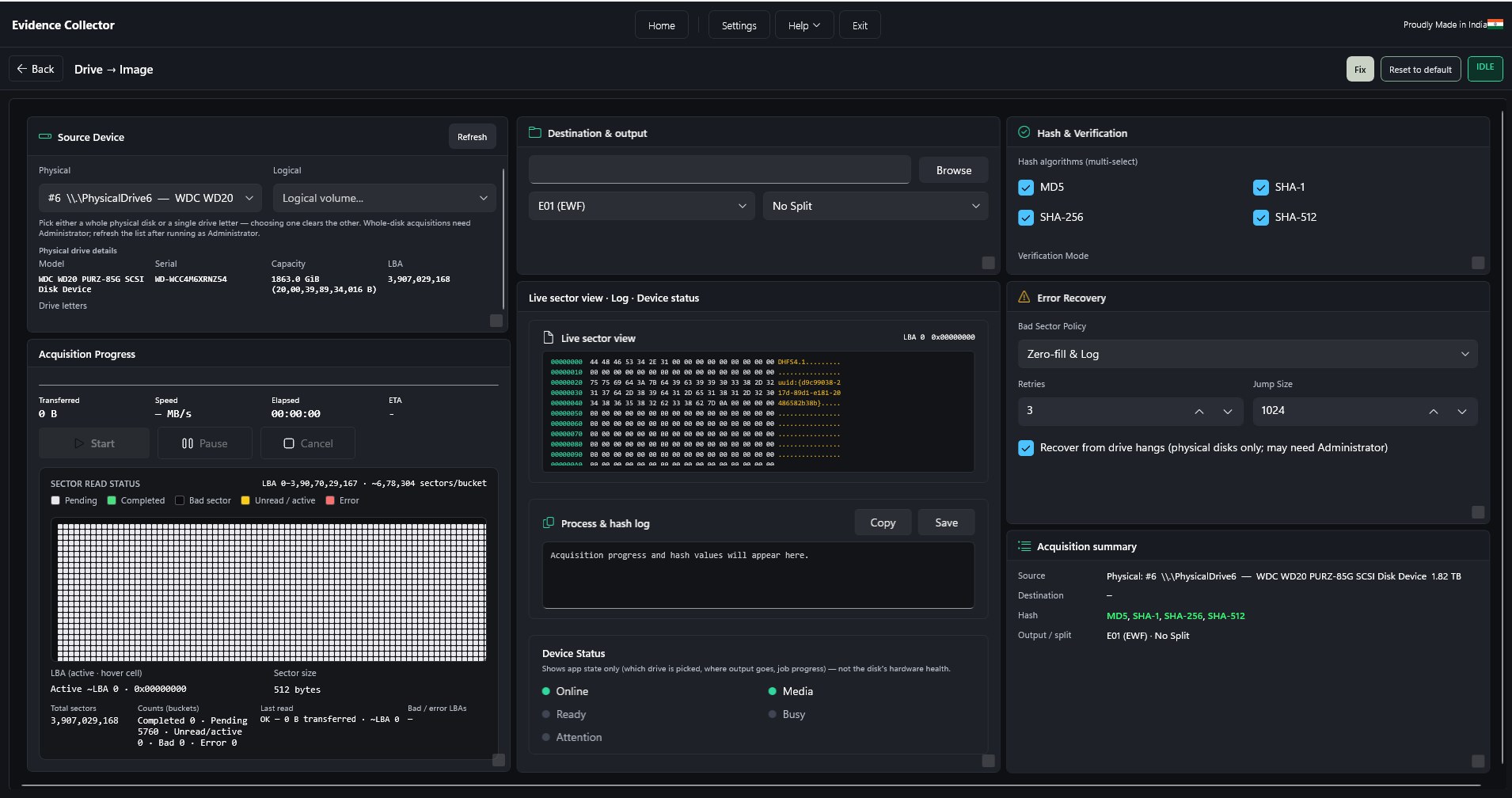Save the process & hash log
This screenshot has height=798, width=1512.
[946, 522]
